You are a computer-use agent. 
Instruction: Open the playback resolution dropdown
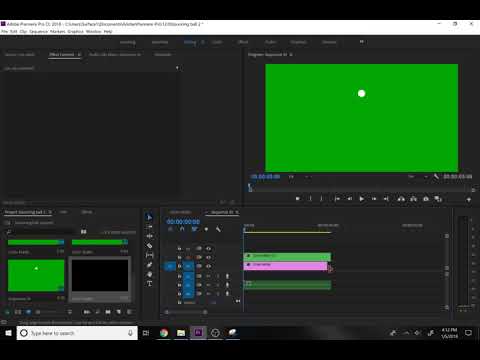click(418, 177)
